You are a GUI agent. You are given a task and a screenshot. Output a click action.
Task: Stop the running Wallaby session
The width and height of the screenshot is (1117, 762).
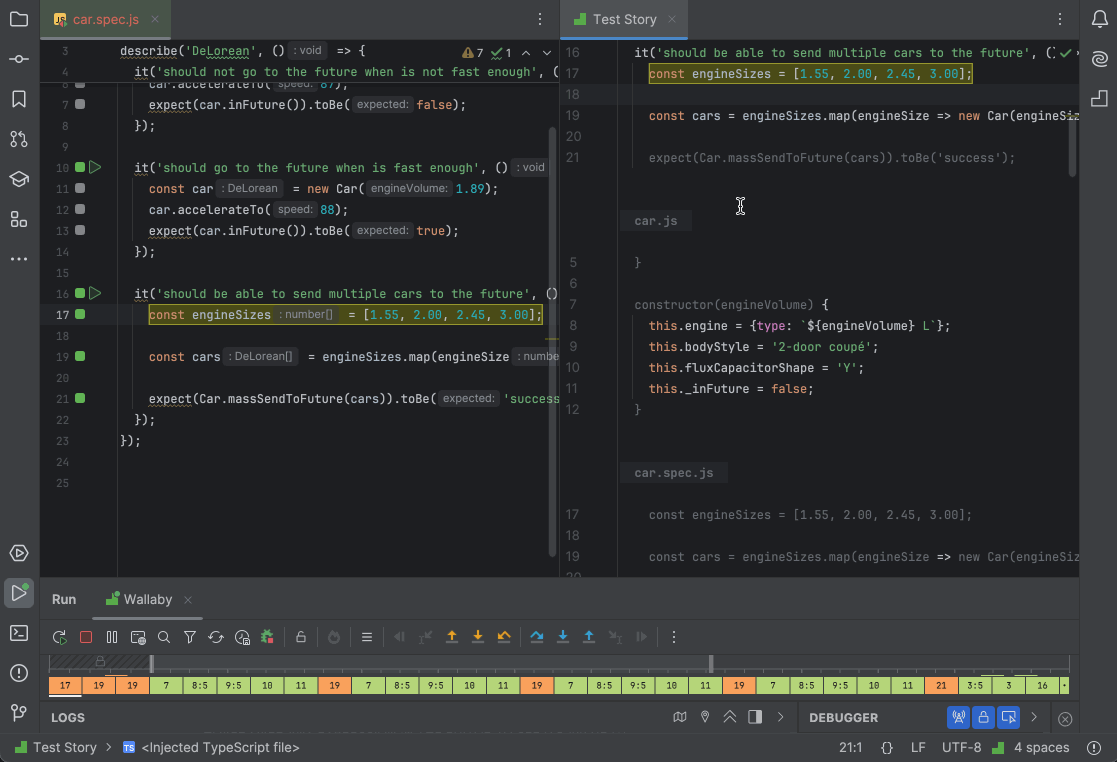[85, 636]
